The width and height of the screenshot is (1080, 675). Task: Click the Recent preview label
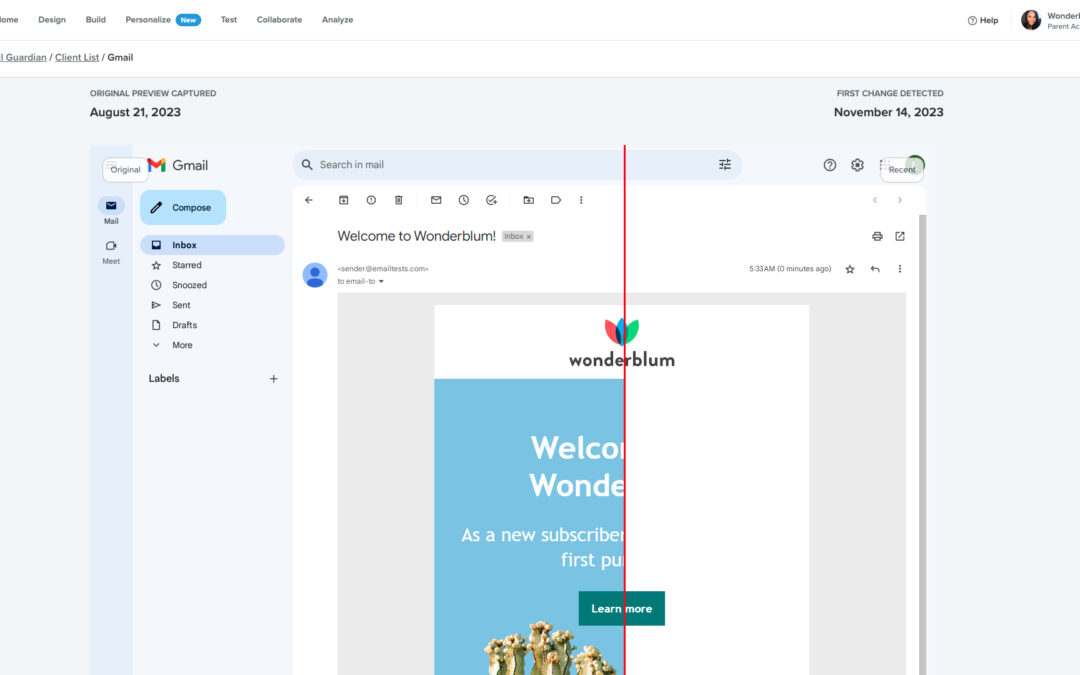tap(902, 169)
